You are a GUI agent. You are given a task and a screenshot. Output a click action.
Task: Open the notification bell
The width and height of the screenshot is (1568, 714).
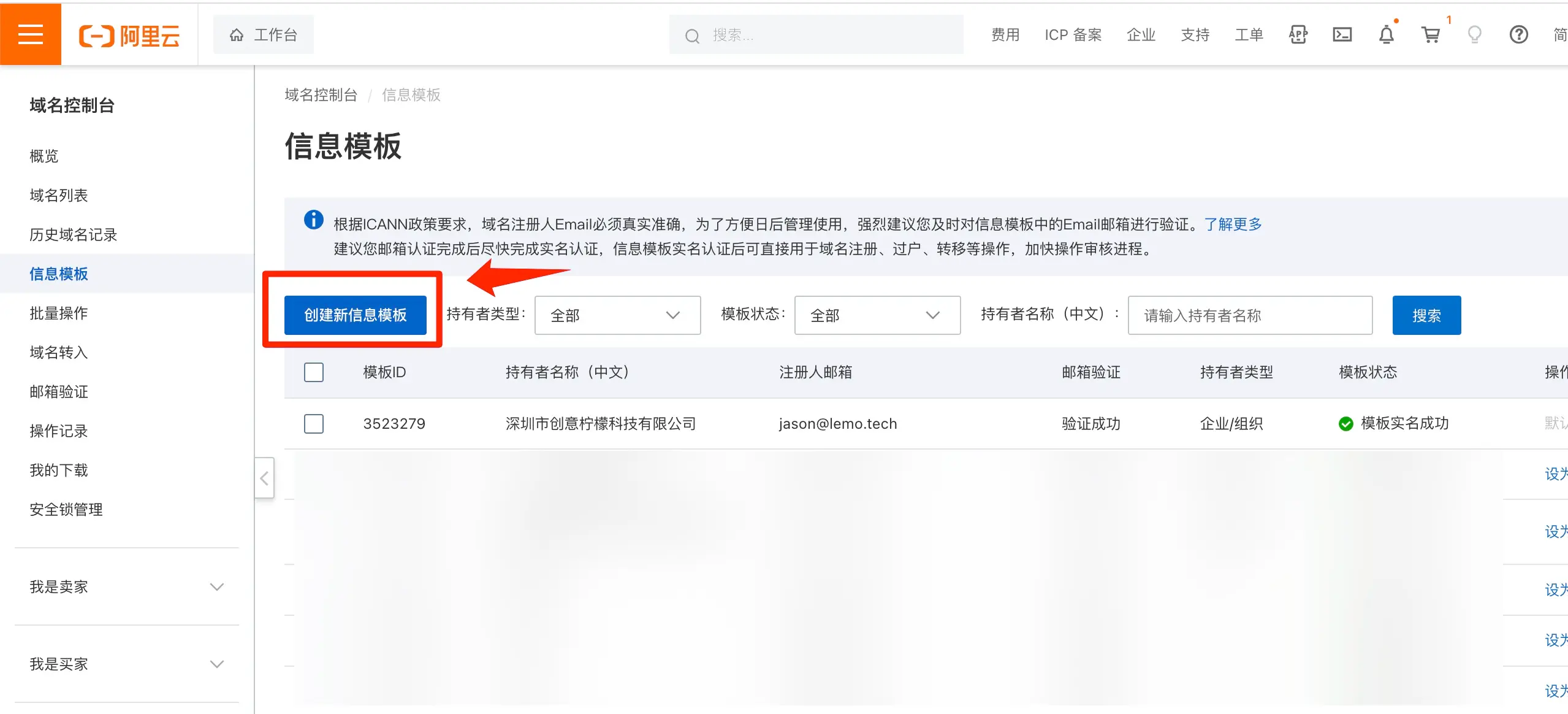(1386, 35)
